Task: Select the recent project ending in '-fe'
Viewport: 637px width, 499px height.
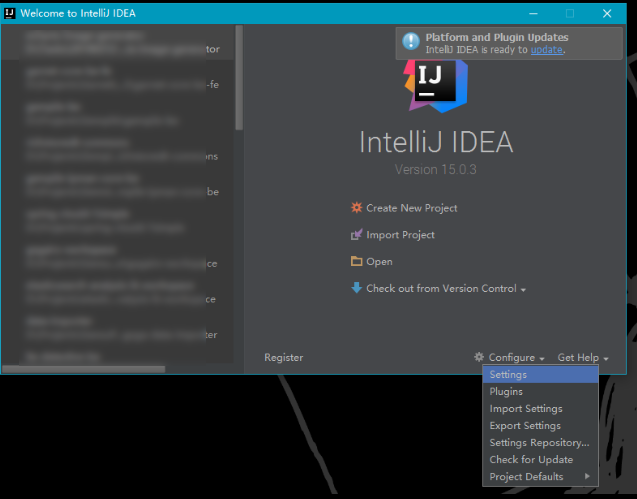Action: (x=118, y=78)
